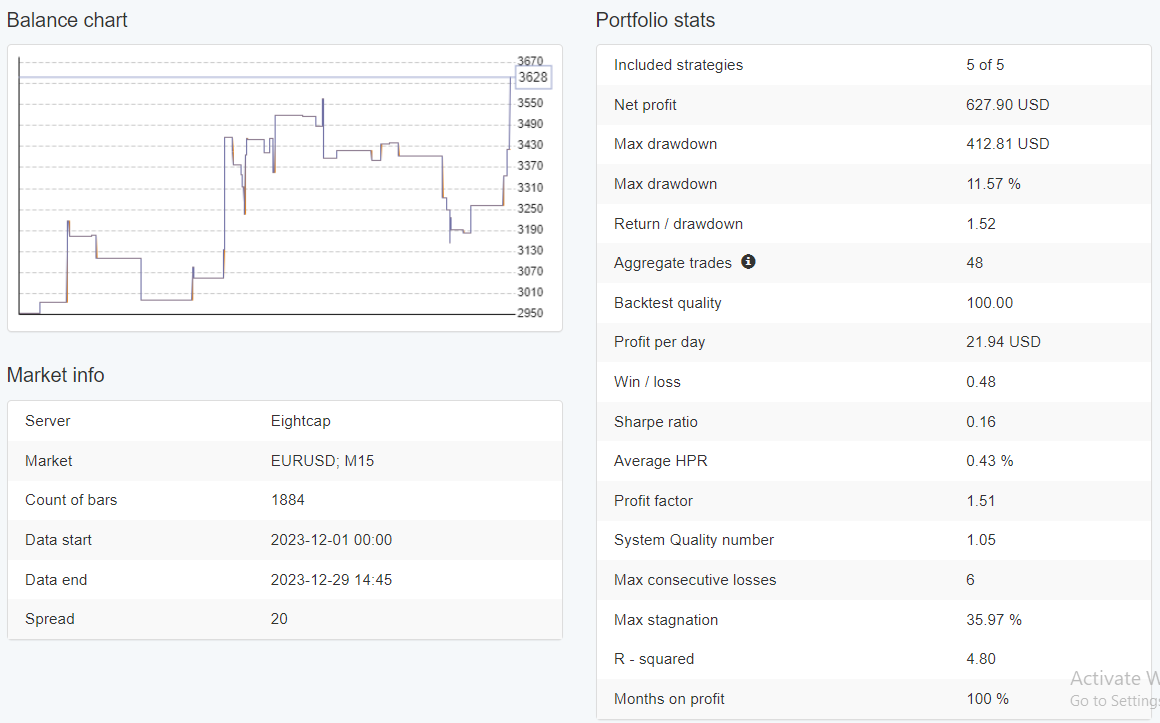1160x723 pixels.
Task: Click the Count of bars label
Action: coord(71,500)
